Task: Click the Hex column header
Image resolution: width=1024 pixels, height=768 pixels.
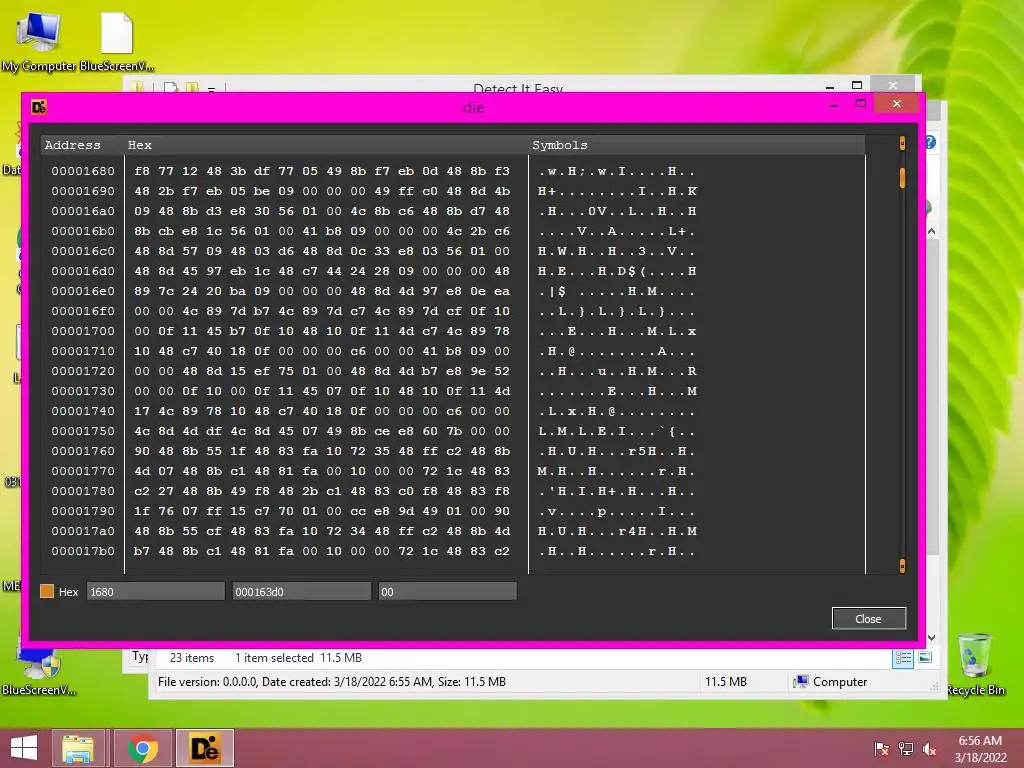Action: 140,145
